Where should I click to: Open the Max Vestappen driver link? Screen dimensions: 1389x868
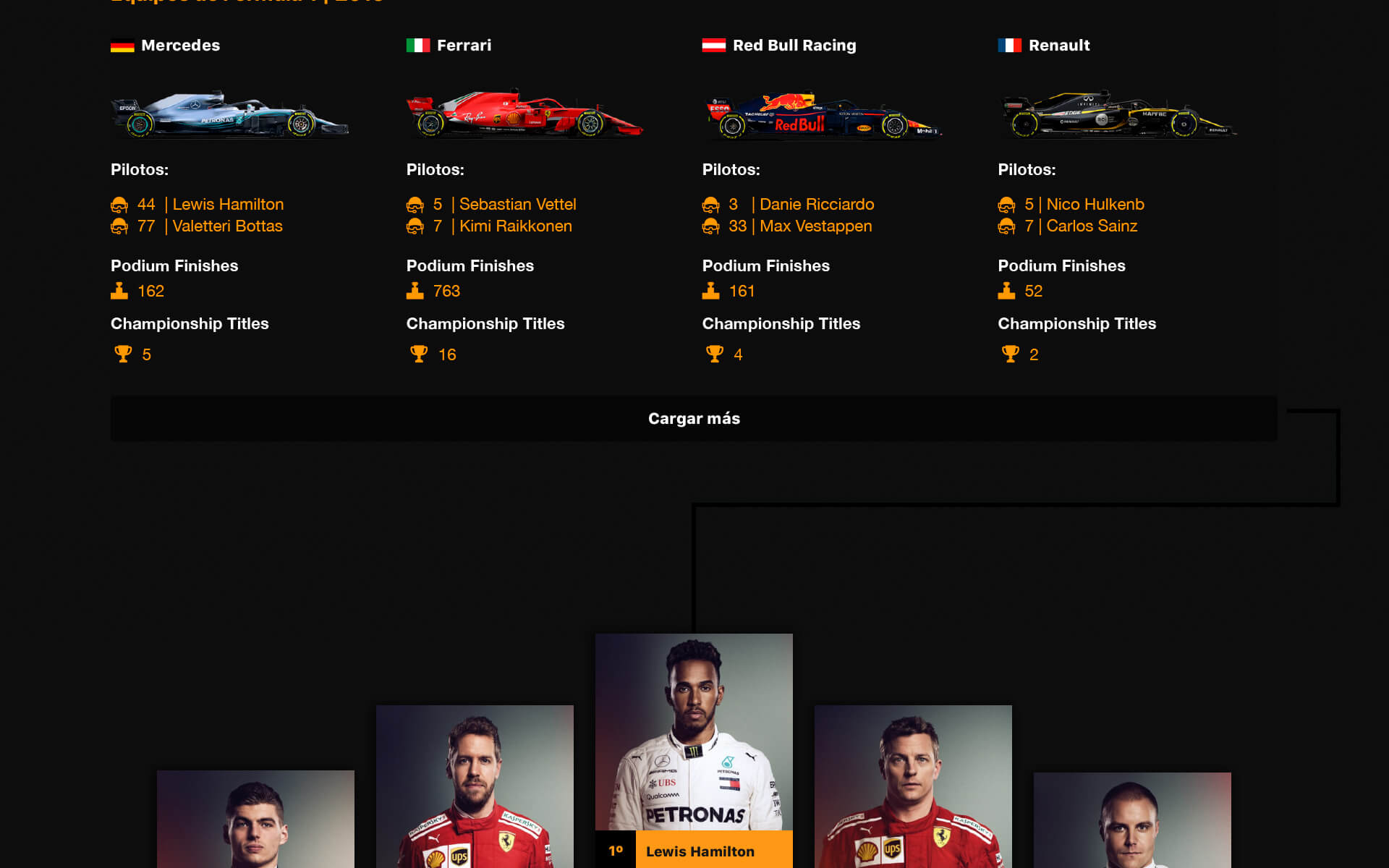(x=815, y=226)
